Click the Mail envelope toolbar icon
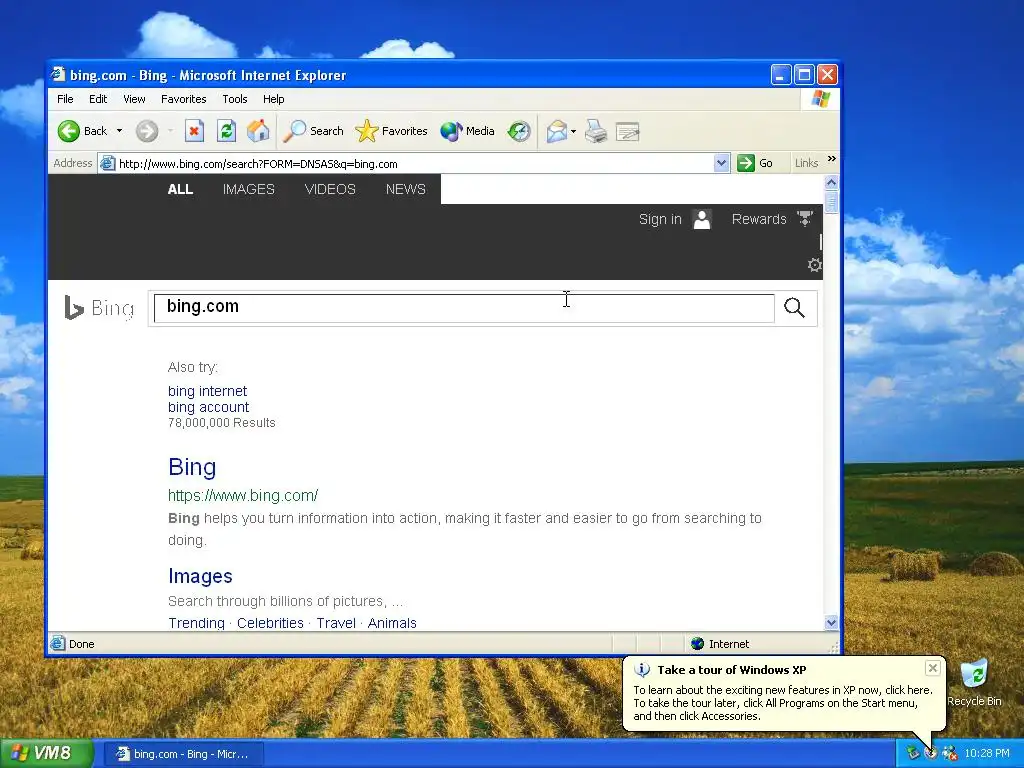Image resolution: width=1024 pixels, height=768 pixels. (557, 131)
